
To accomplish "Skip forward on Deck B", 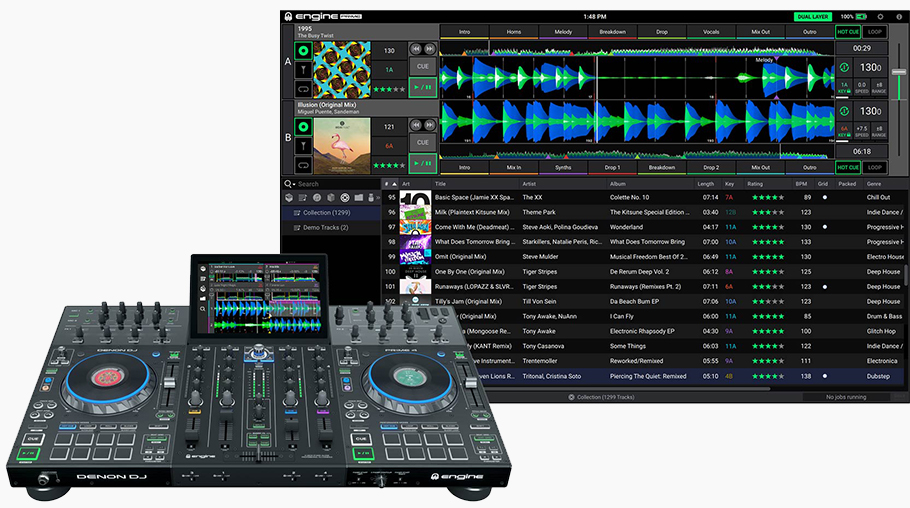I will coord(429,125).
